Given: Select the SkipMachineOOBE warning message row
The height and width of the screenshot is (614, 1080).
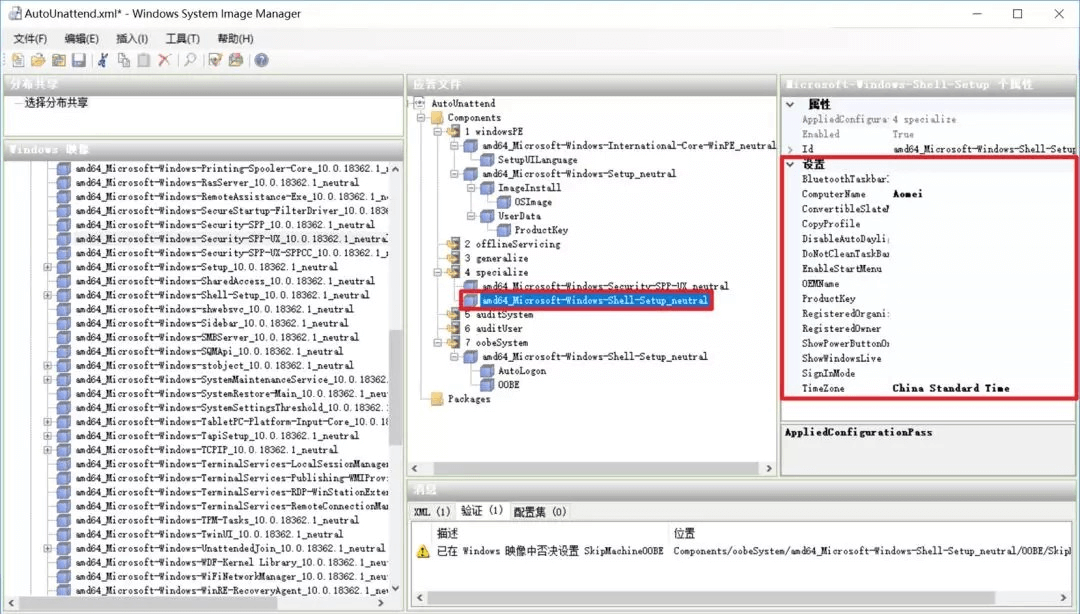Looking at the screenshot, I should [x=550, y=551].
